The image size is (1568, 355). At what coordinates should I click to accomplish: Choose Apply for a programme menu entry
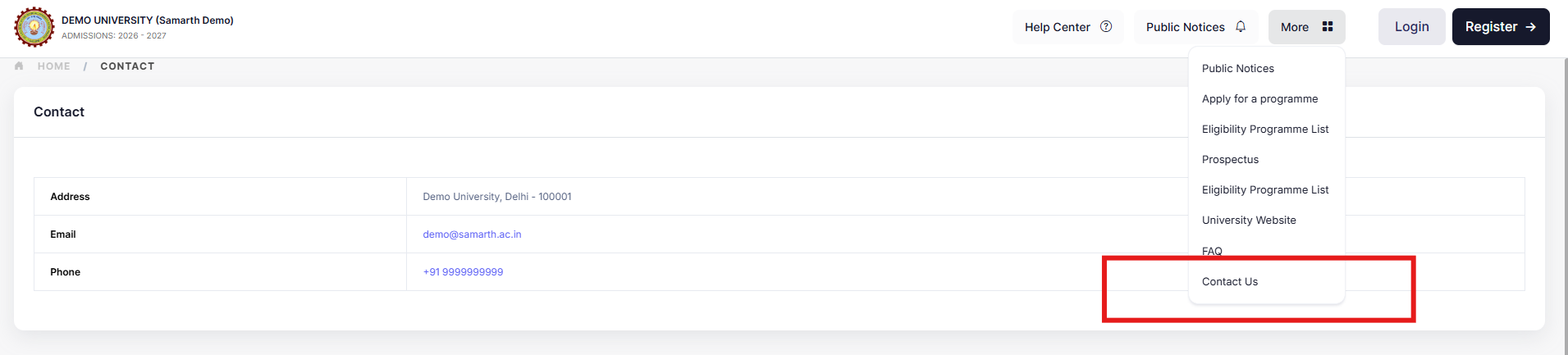[1259, 99]
